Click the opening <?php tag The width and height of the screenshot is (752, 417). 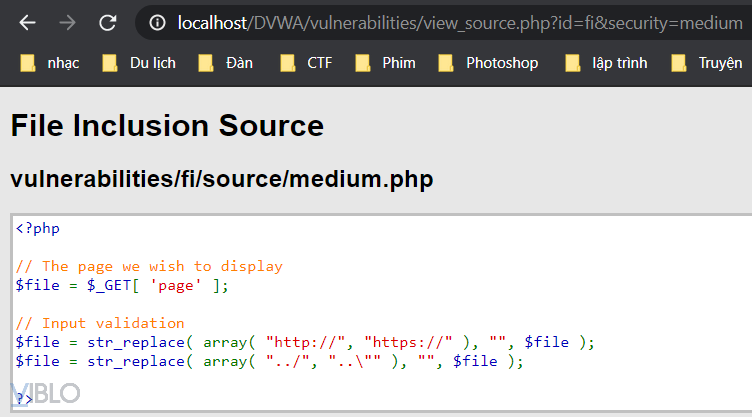[x=38, y=228]
